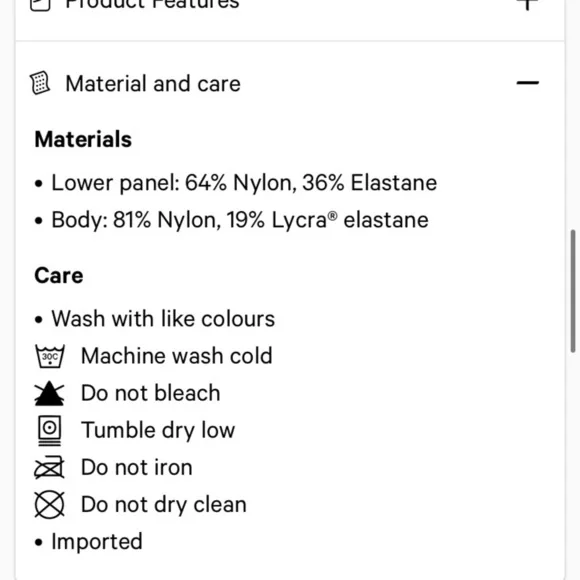Viewport: 580px width, 580px height.
Task: Click Lower panel 64% Nylon line
Action: coord(244,183)
